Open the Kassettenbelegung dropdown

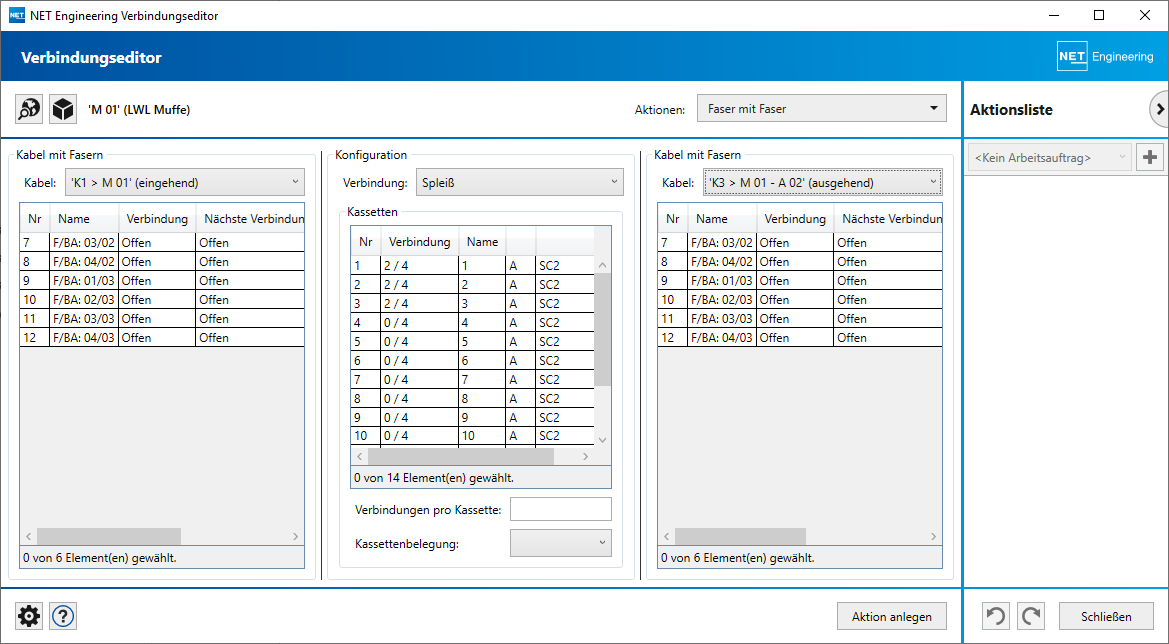pyautogui.click(x=561, y=543)
